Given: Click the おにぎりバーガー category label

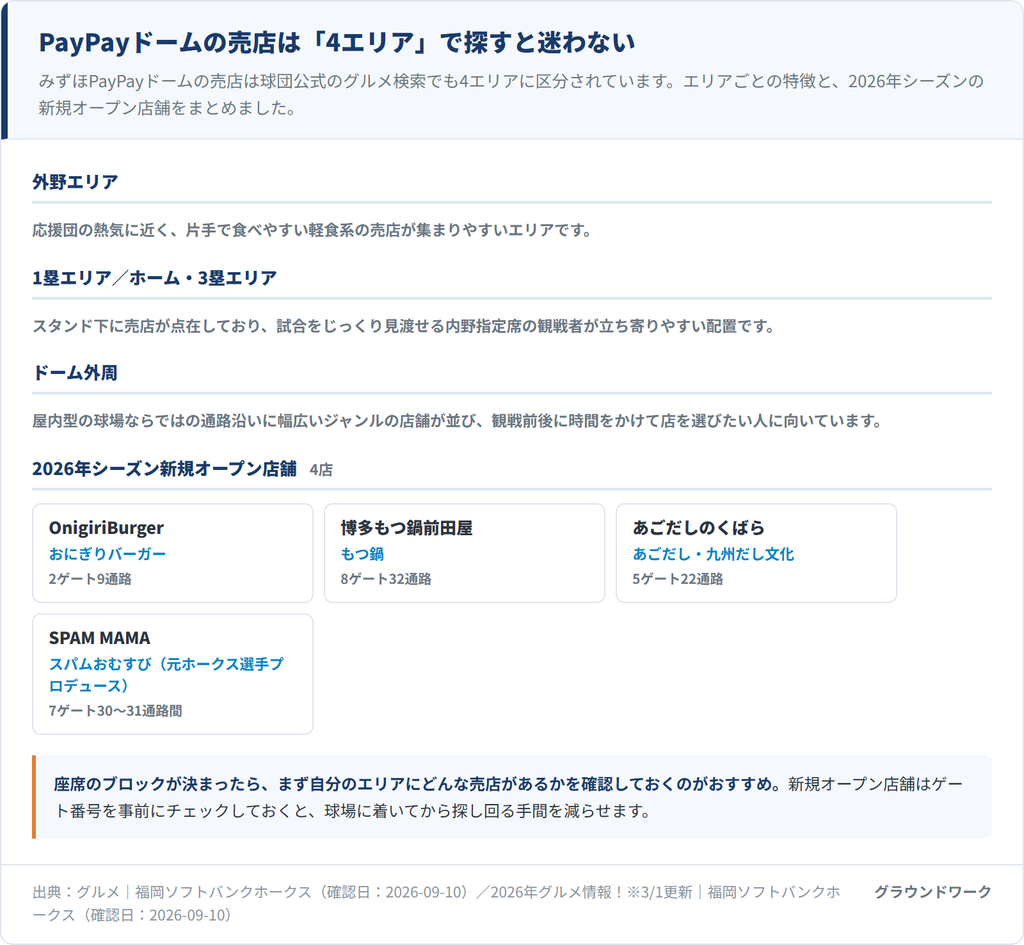Looking at the screenshot, I should (x=107, y=554).
